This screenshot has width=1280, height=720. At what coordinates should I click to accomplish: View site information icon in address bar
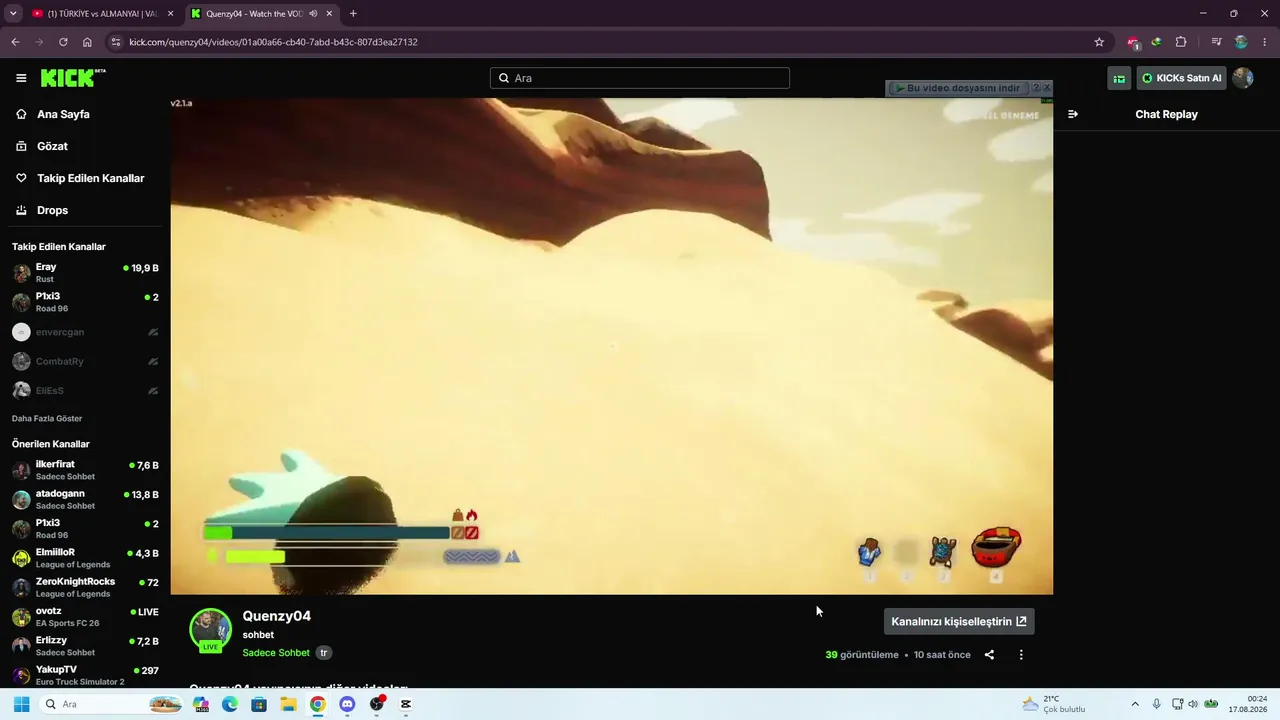pyautogui.click(x=116, y=42)
